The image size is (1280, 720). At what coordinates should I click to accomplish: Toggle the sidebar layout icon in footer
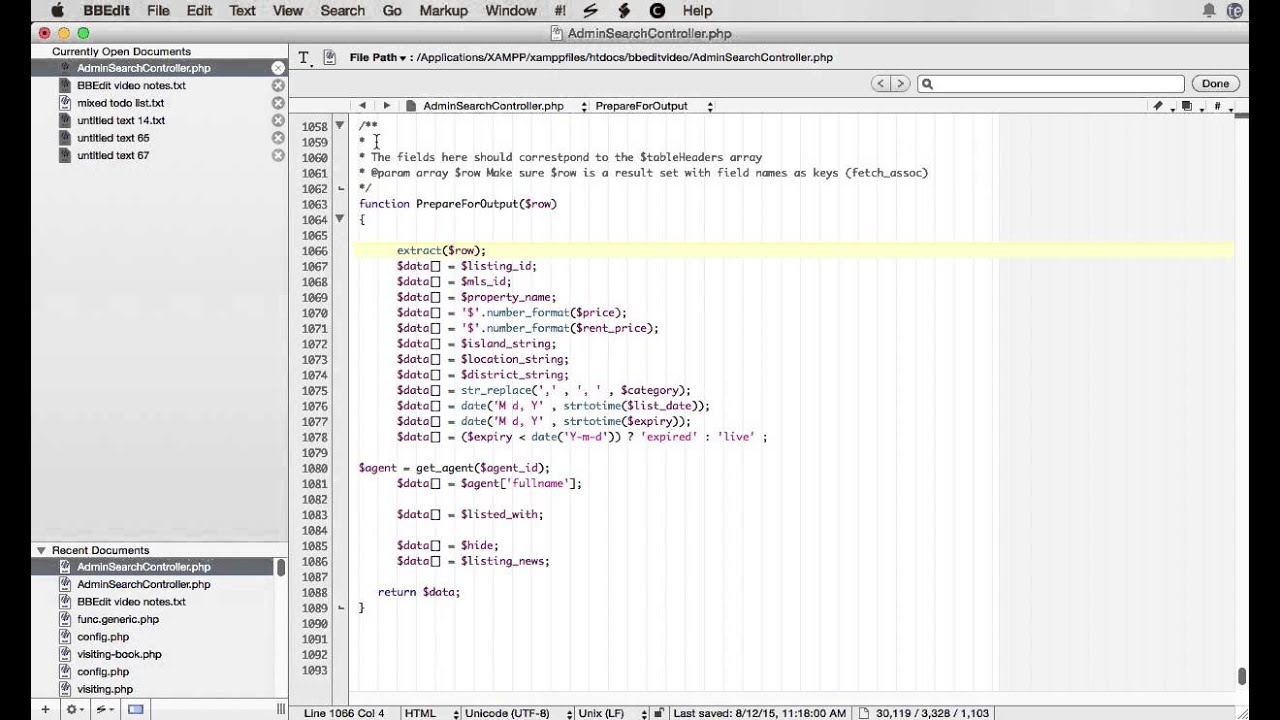(135, 709)
